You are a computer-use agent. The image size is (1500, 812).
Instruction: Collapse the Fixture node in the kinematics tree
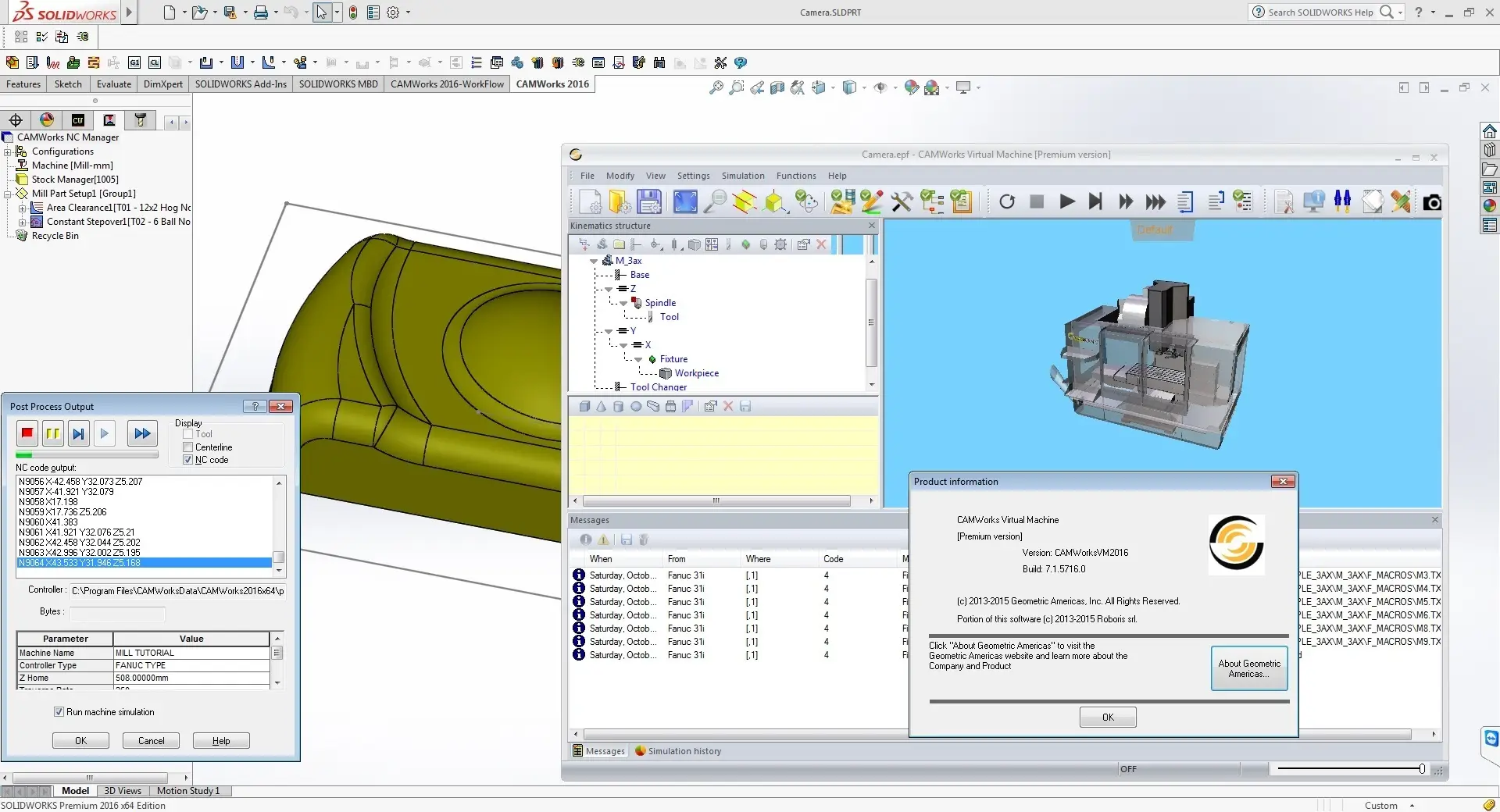click(638, 359)
